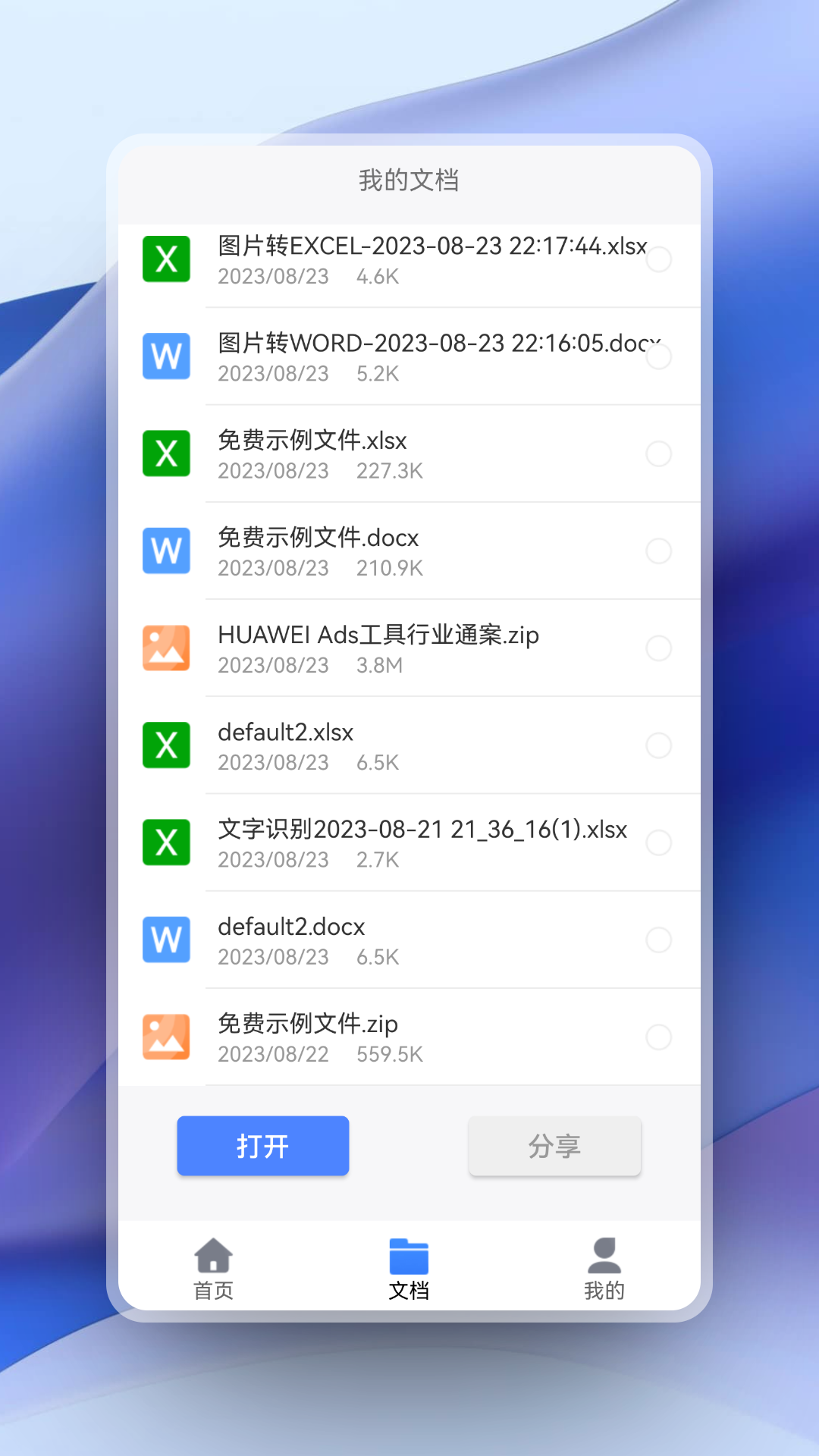Click the Excel icon for 图片转EXCEL file
This screenshot has height=1456, width=819.
point(166,259)
